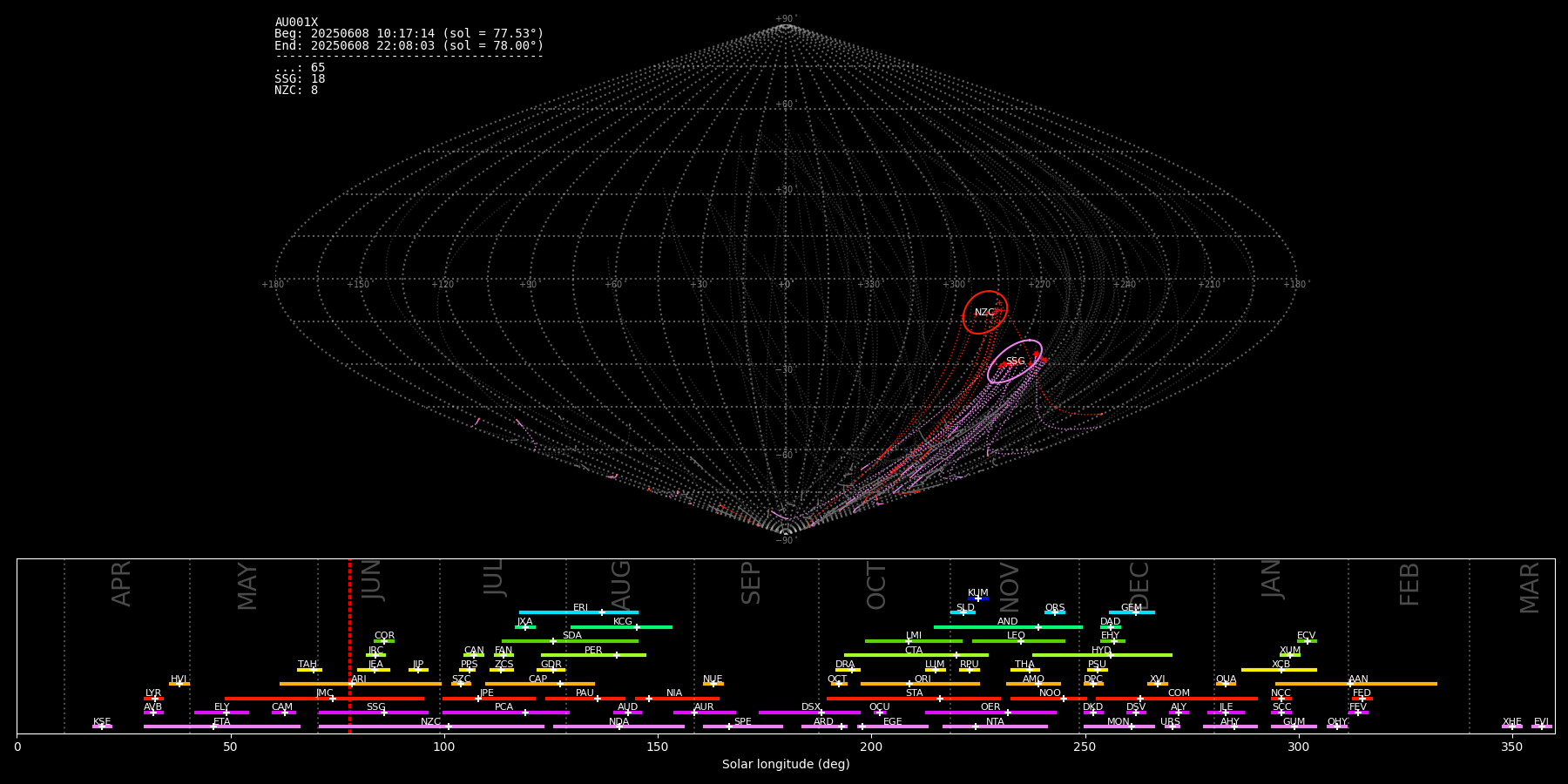Select the orange AAN shower bar

[x=1356, y=684]
